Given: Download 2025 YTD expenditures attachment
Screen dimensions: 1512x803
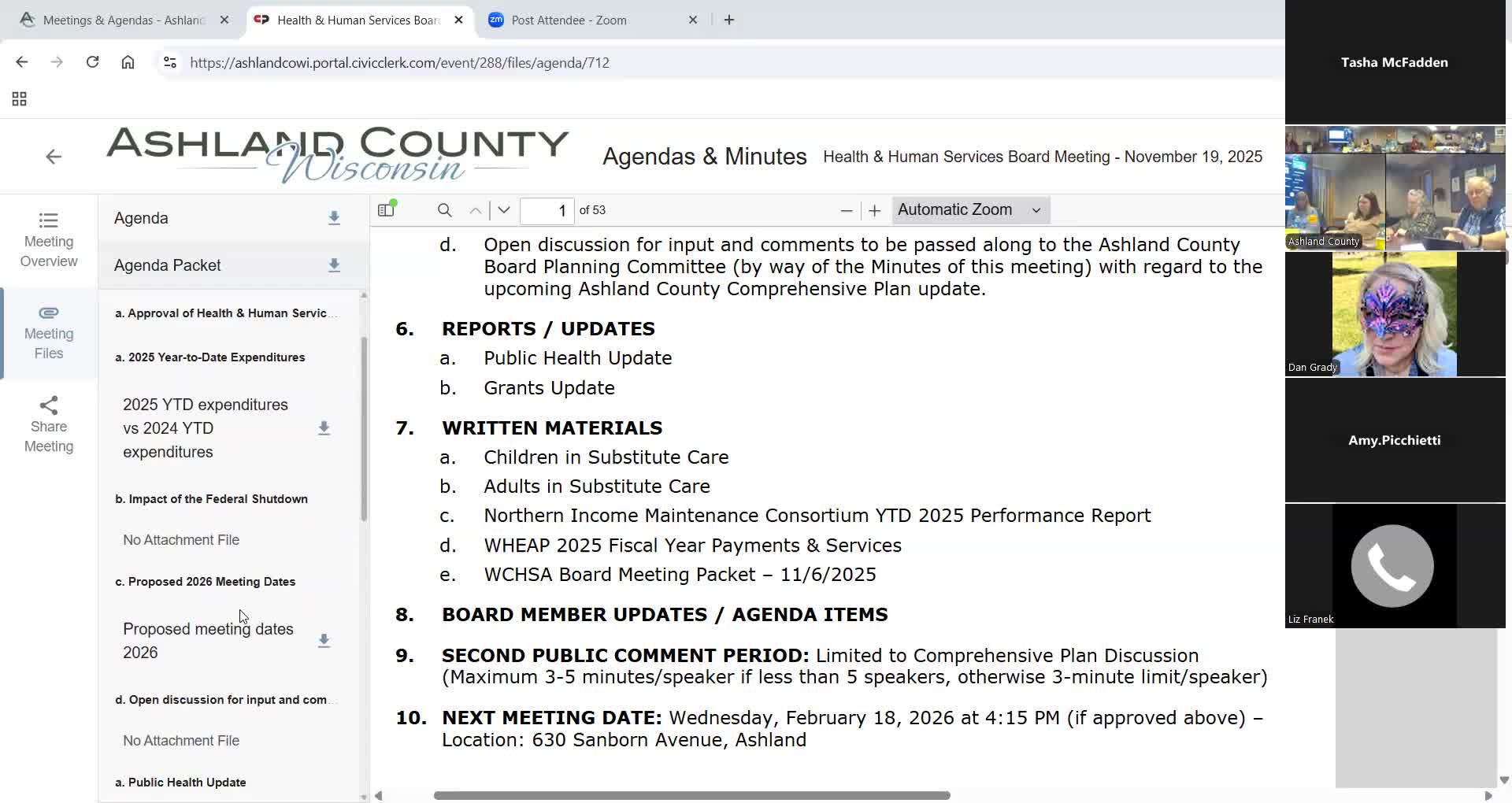Looking at the screenshot, I should 324,428.
